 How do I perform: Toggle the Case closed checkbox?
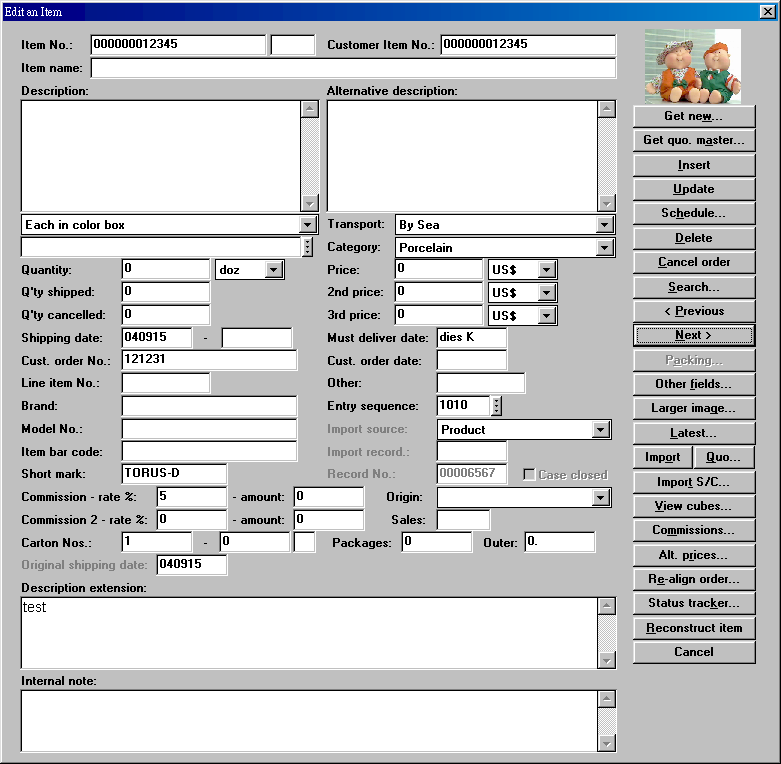coord(529,475)
